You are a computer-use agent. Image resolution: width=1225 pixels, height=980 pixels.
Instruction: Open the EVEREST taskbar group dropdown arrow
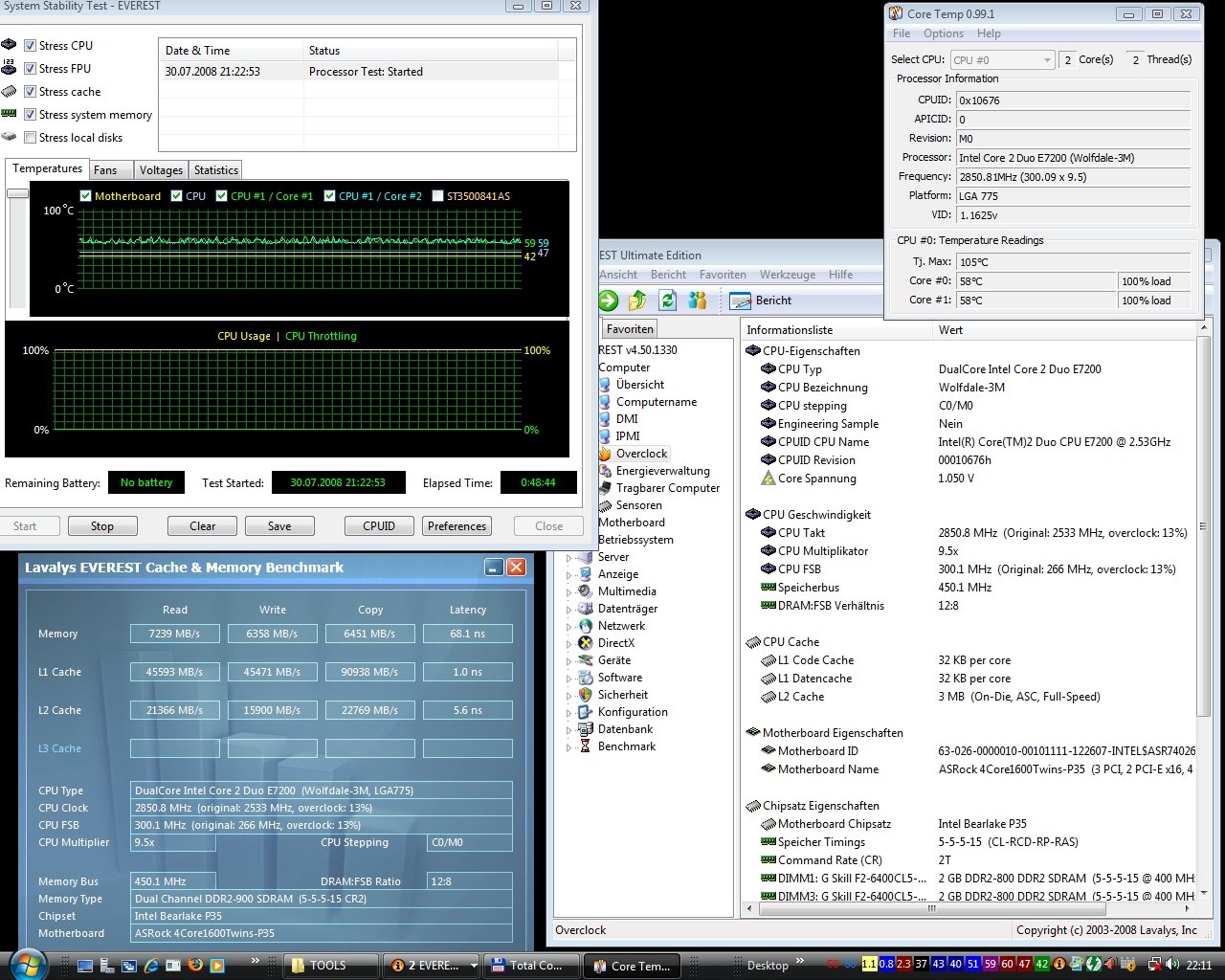pos(473,966)
